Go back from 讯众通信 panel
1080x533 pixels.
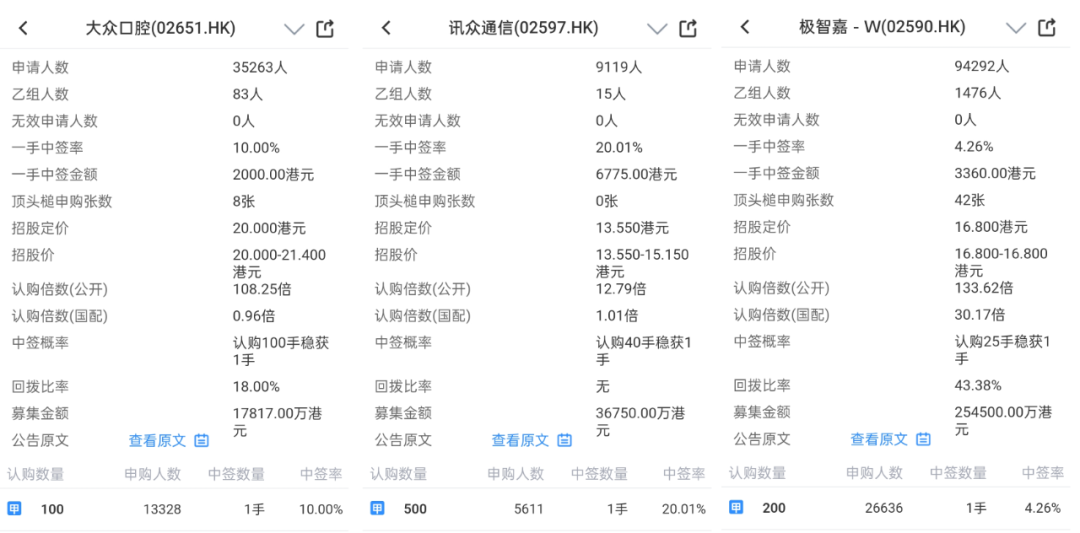[386, 28]
